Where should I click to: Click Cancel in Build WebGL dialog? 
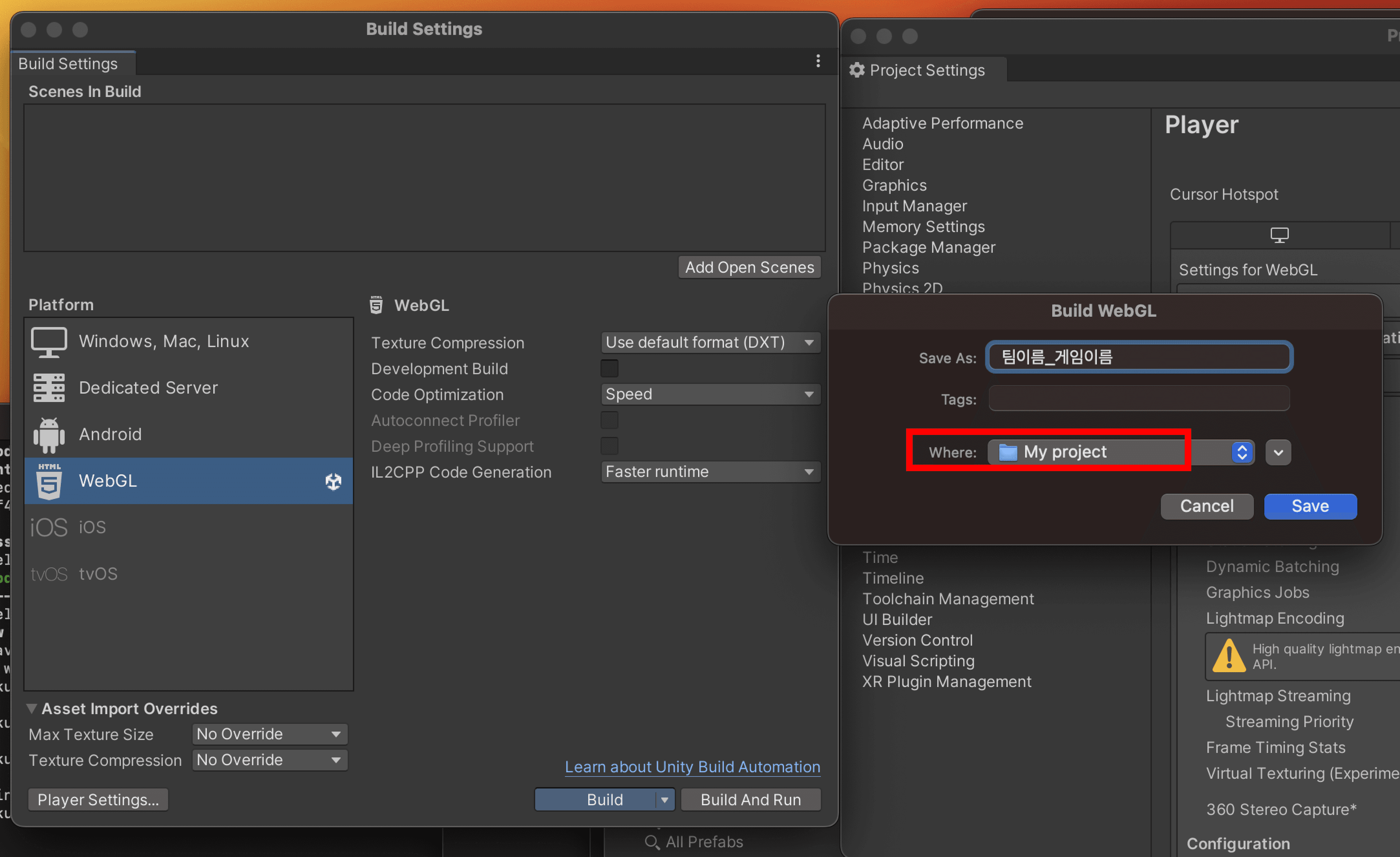1207,506
